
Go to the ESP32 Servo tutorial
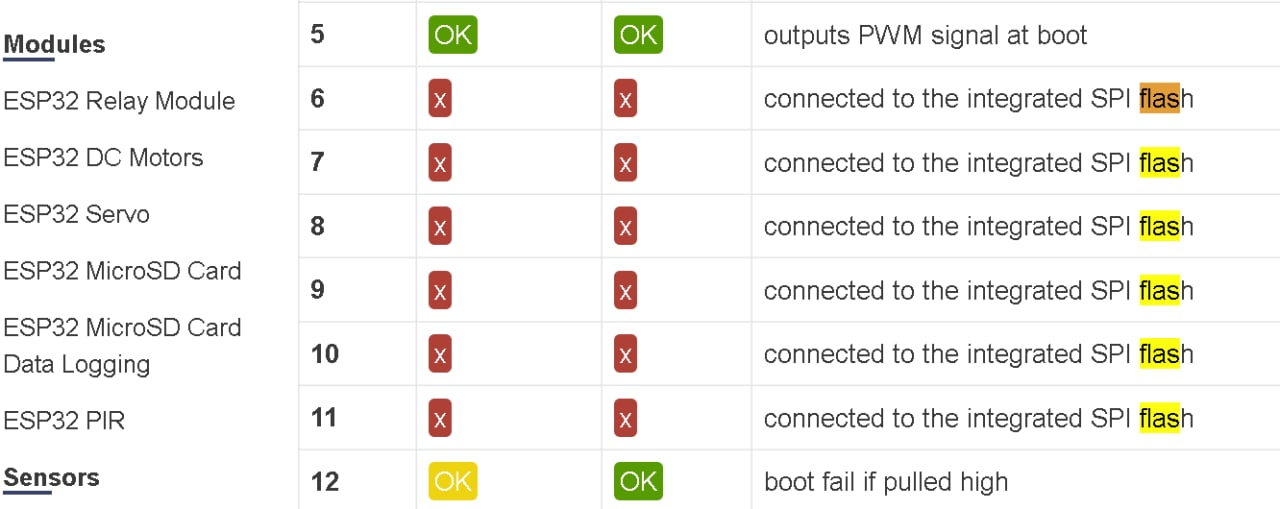pos(76,214)
